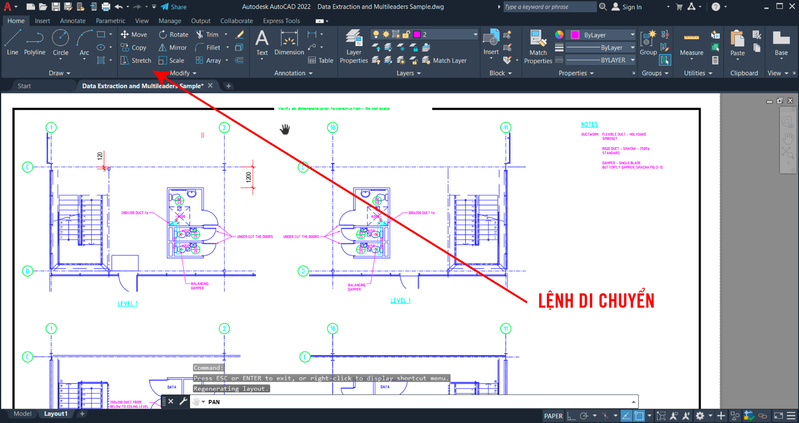Select the Dimension tool
Viewport: 799px width, 423px height.
tap(289, 43)
